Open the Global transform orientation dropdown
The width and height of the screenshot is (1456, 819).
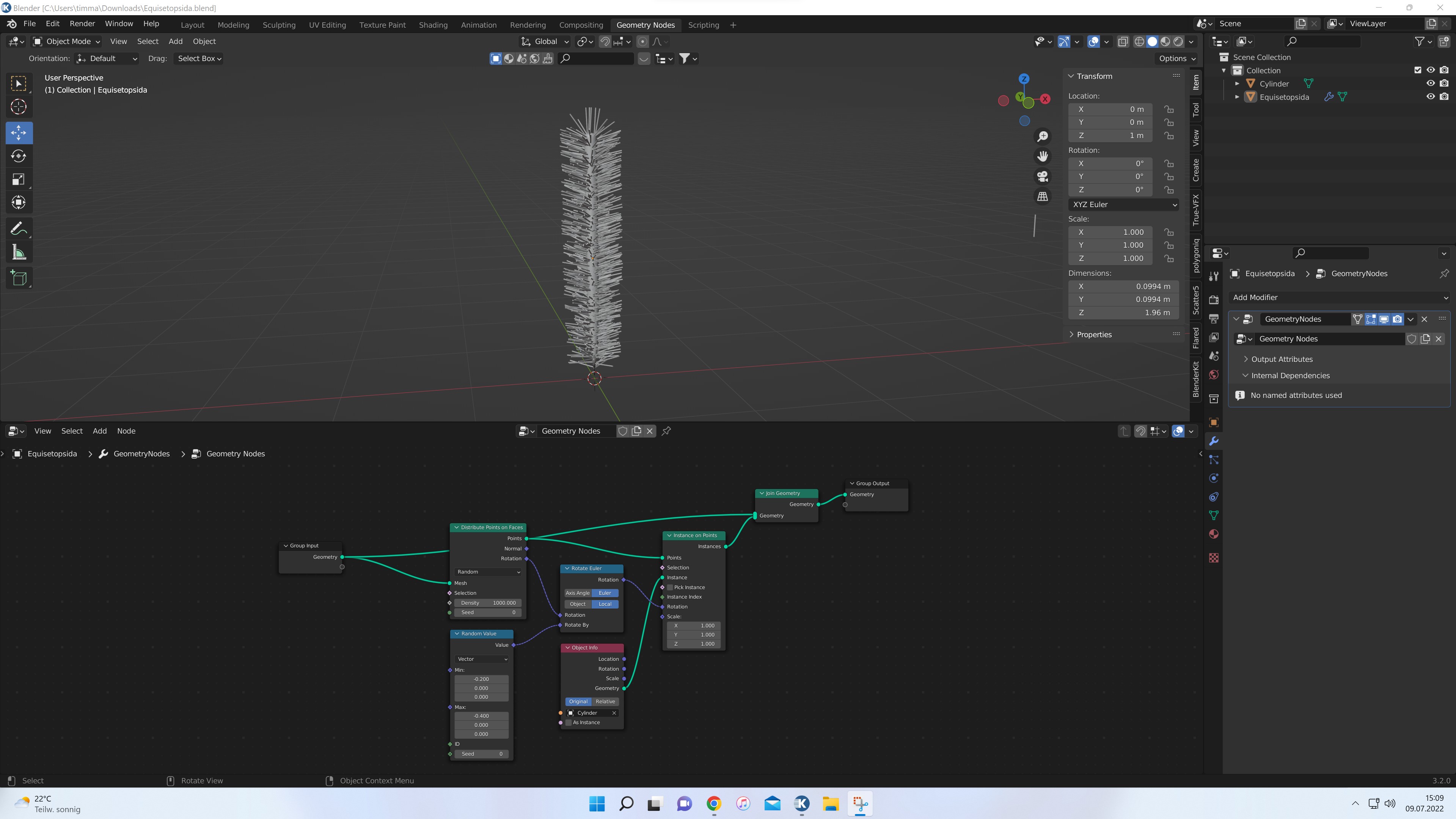545,41
